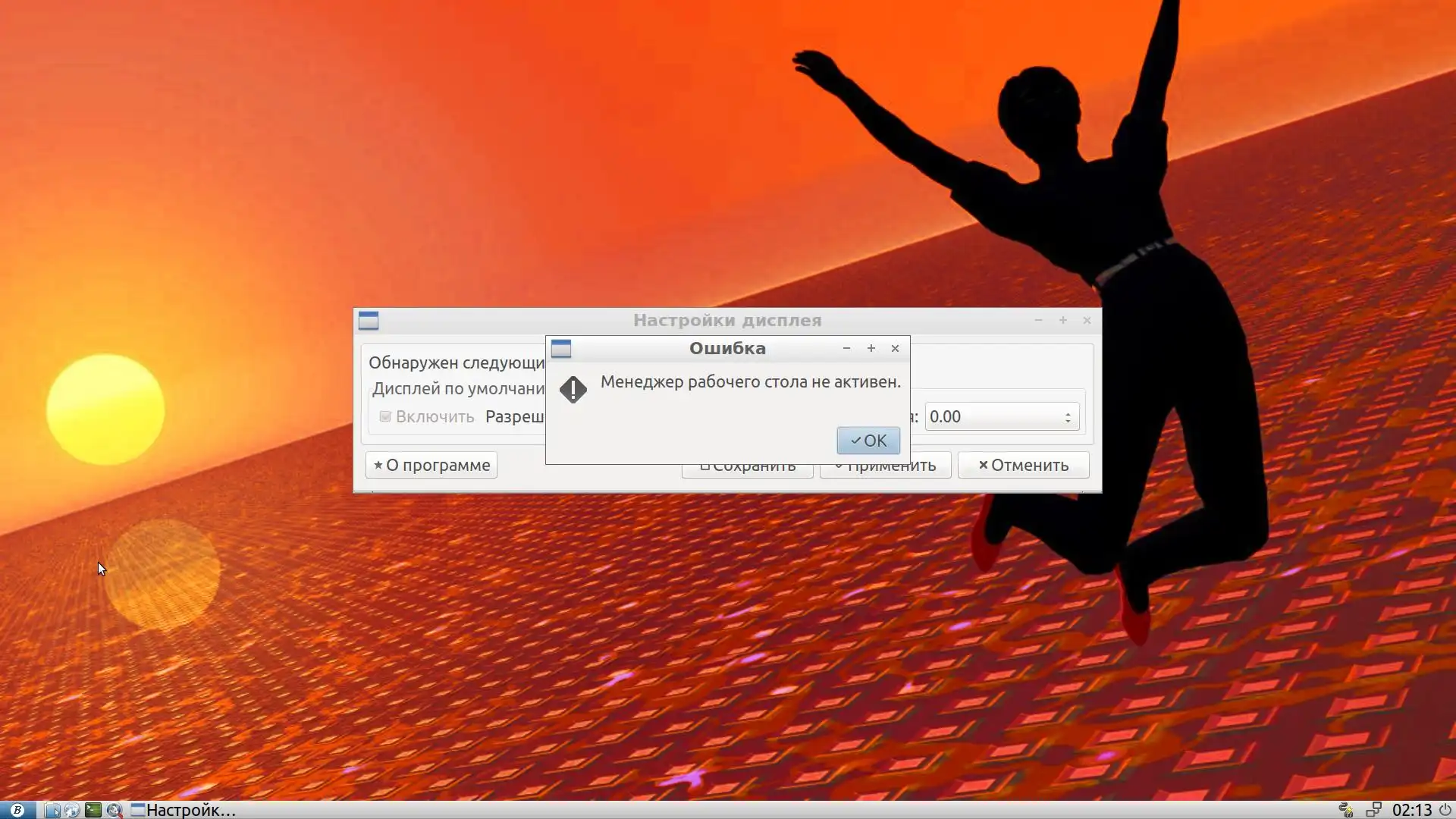Launch the terminal from taskbar
The image size is (1456, 819).
[x=93, y=810]
